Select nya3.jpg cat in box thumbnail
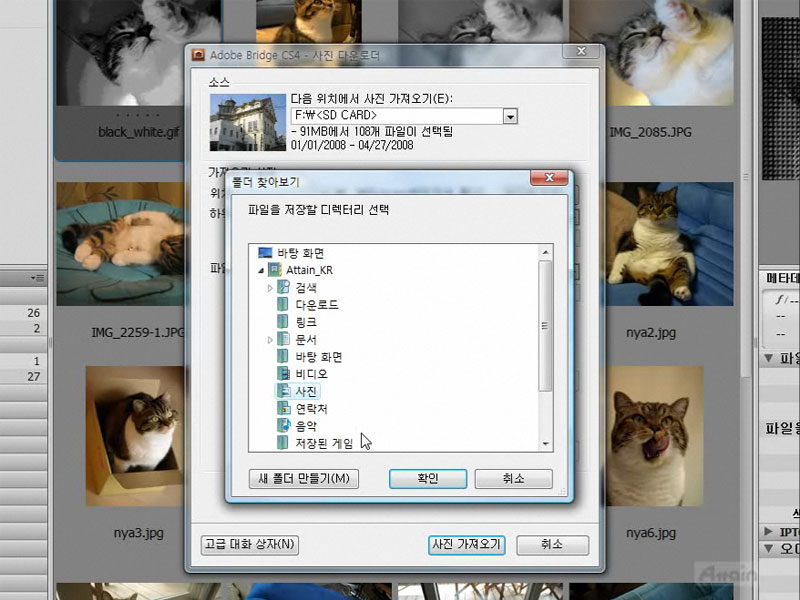 click(135, 436)
